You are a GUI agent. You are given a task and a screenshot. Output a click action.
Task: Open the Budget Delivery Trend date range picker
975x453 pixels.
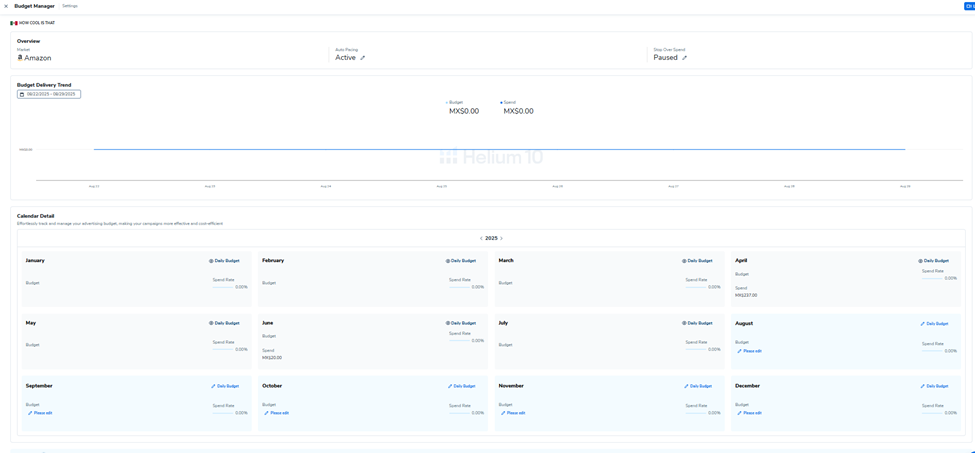49,94
